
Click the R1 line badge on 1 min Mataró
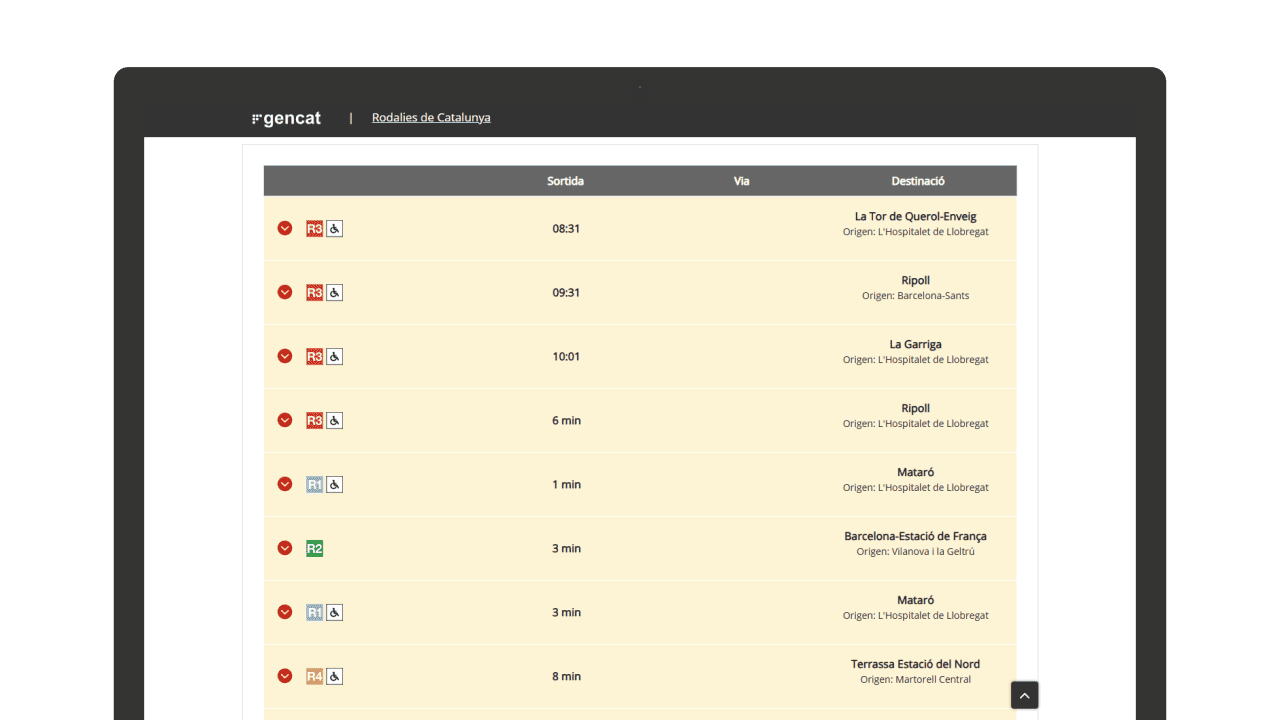(x=314, y=485)
